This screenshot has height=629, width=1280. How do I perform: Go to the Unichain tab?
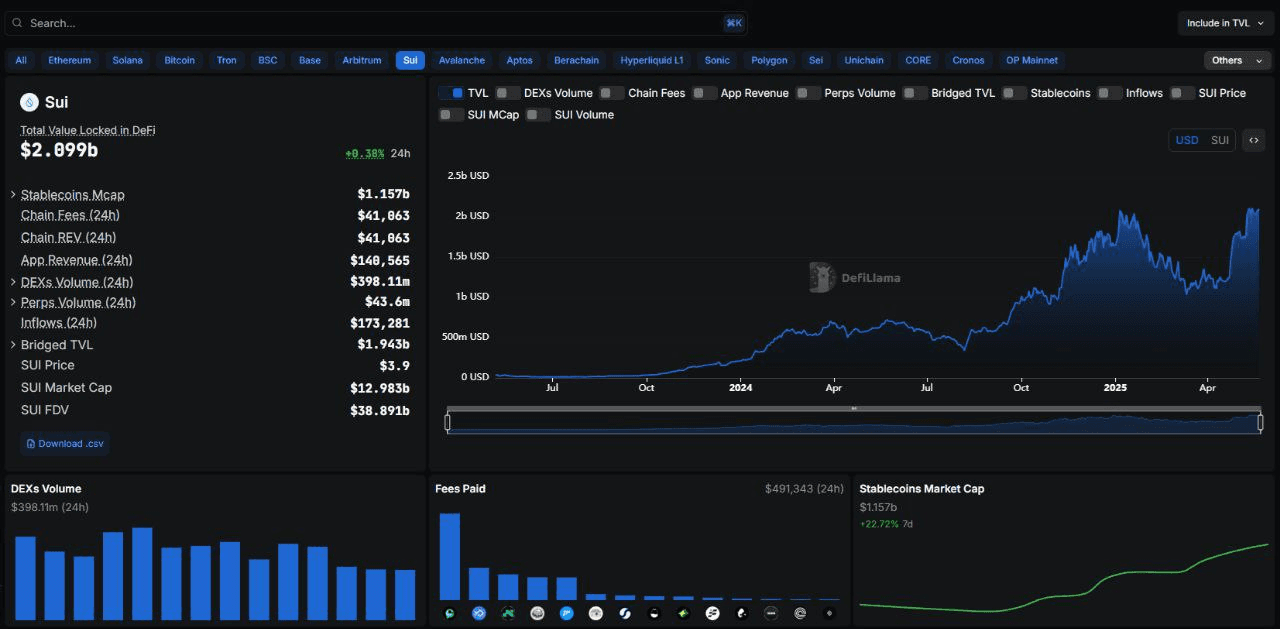coord(864,60)
